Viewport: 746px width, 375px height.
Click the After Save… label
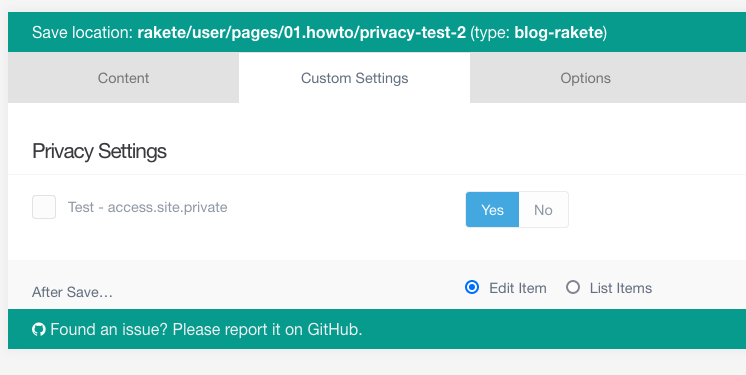(72, 292)
